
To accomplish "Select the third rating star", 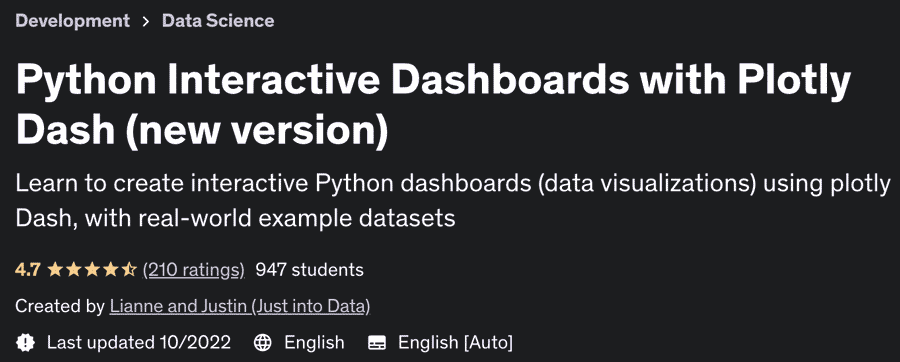I will click(92, 269).
